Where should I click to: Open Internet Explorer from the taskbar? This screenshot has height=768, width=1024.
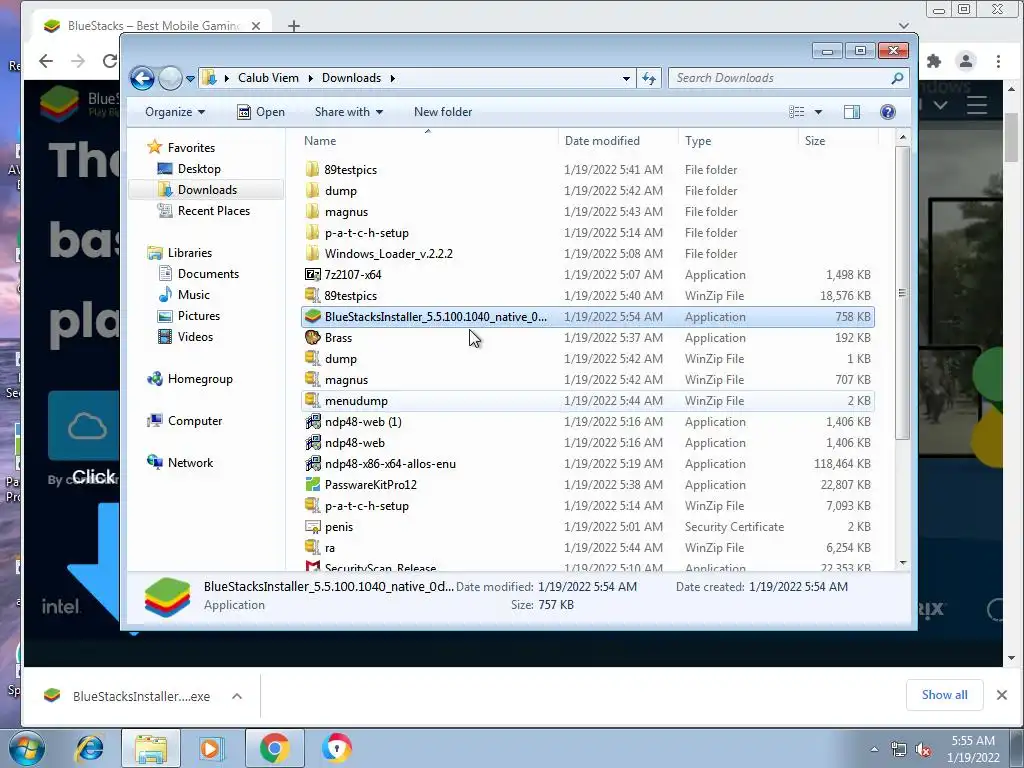coord(89,748)
